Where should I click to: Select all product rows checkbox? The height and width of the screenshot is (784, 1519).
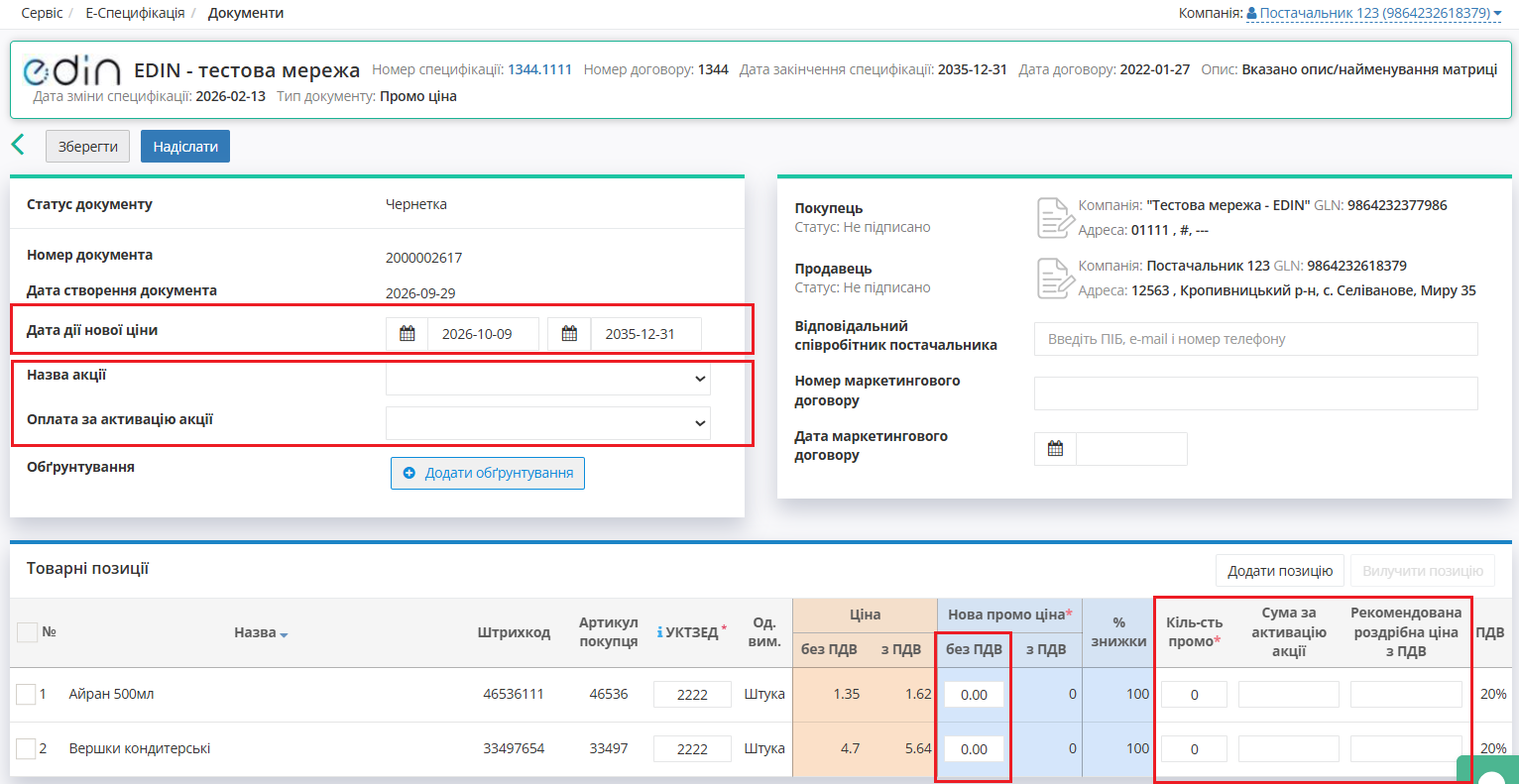tap(27, 631)
